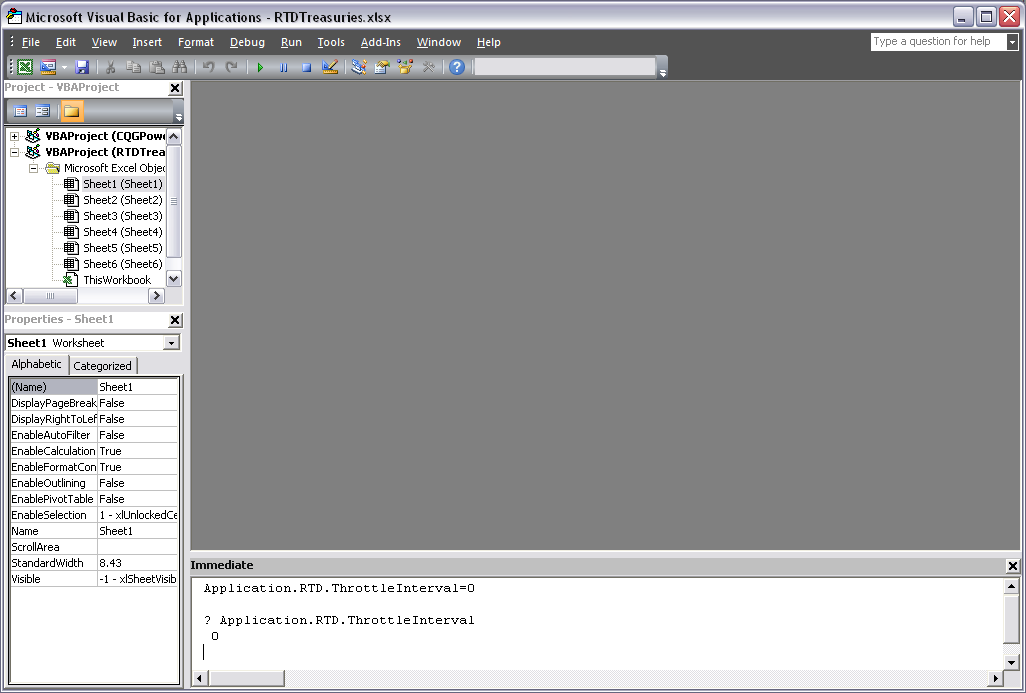Screen dimensions: 1026x693
Task: Run the macro with the green play icon
Action: pos(260,67)
